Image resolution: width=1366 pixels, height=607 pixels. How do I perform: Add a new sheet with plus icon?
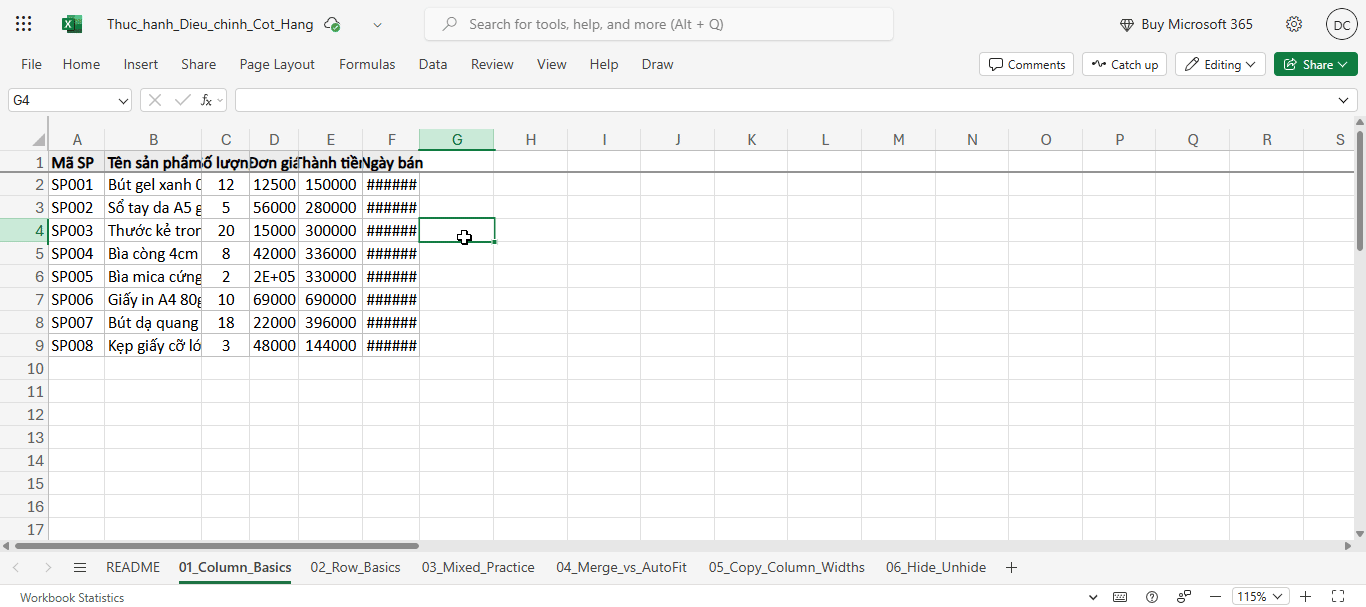point(1011,567)
